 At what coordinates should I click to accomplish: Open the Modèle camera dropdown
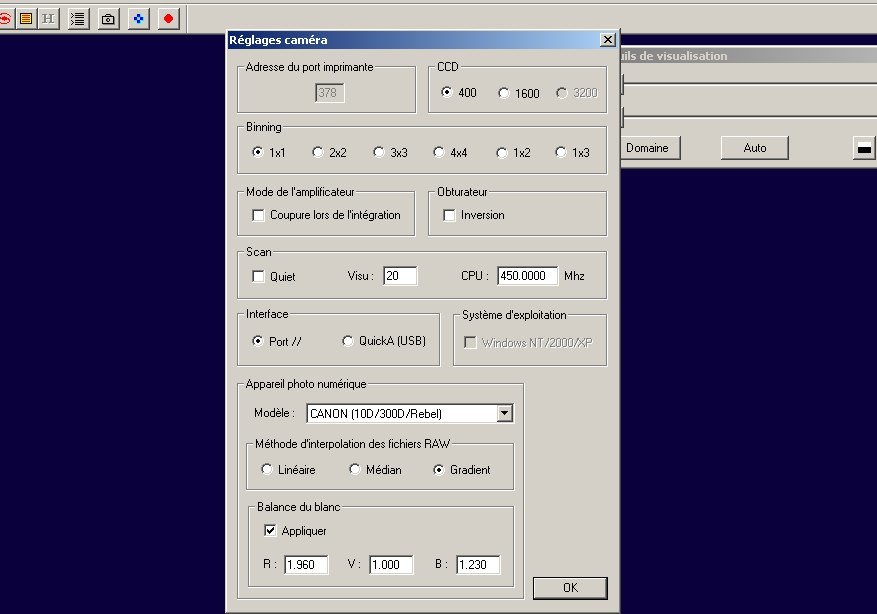(x=504, y=413)
